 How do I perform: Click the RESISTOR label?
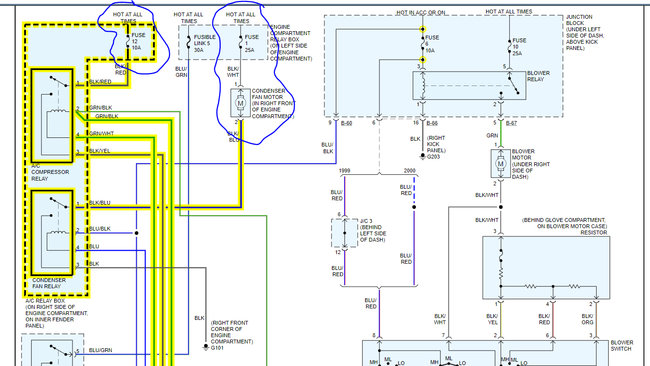tap(594, 233)
